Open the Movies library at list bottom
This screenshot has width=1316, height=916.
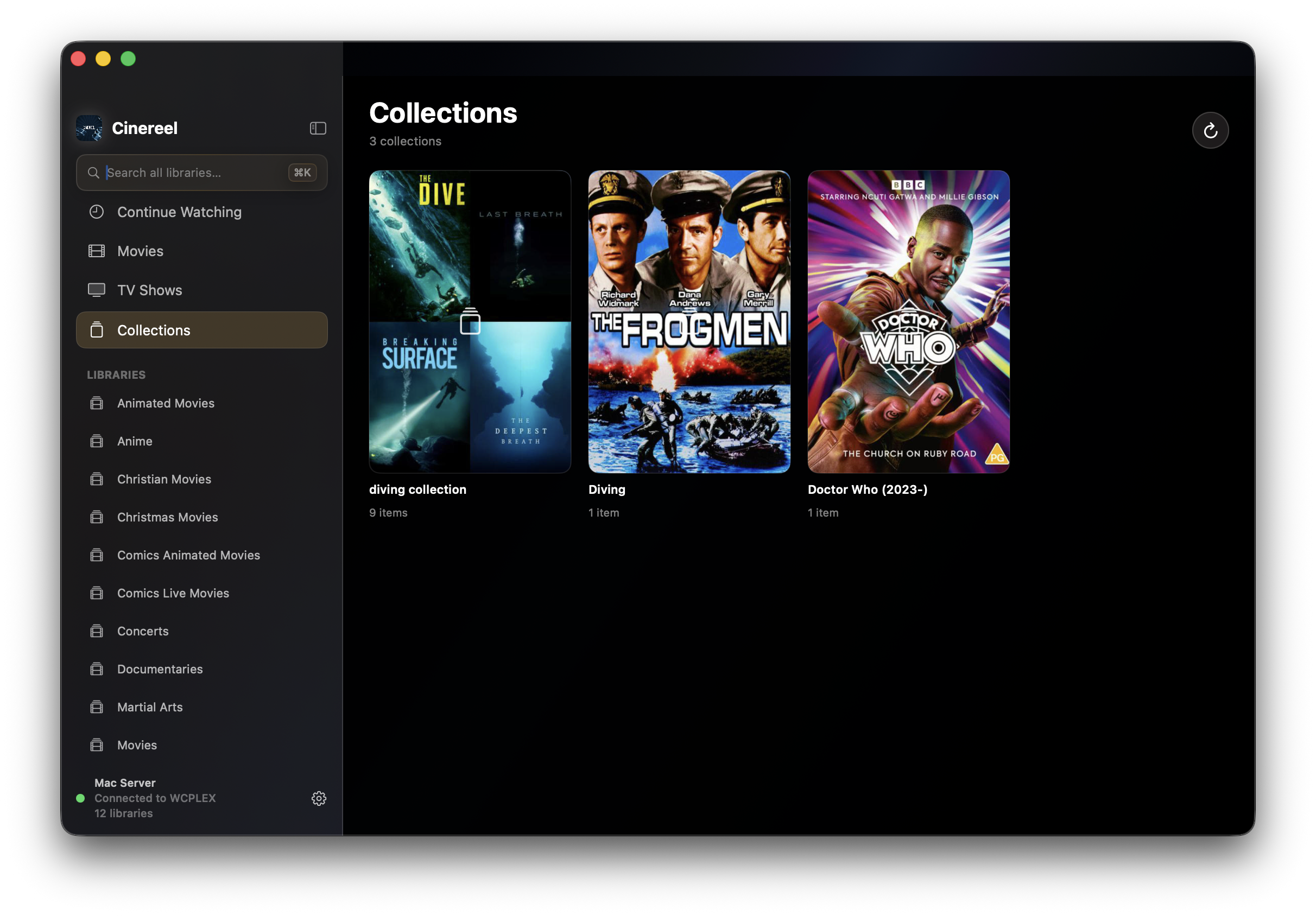tap(202, 745)
